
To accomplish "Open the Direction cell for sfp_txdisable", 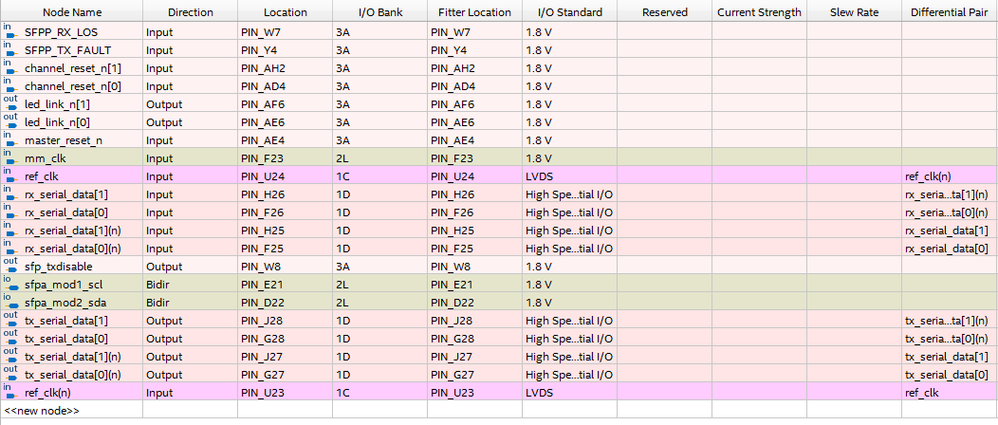I will click(190, 266).
